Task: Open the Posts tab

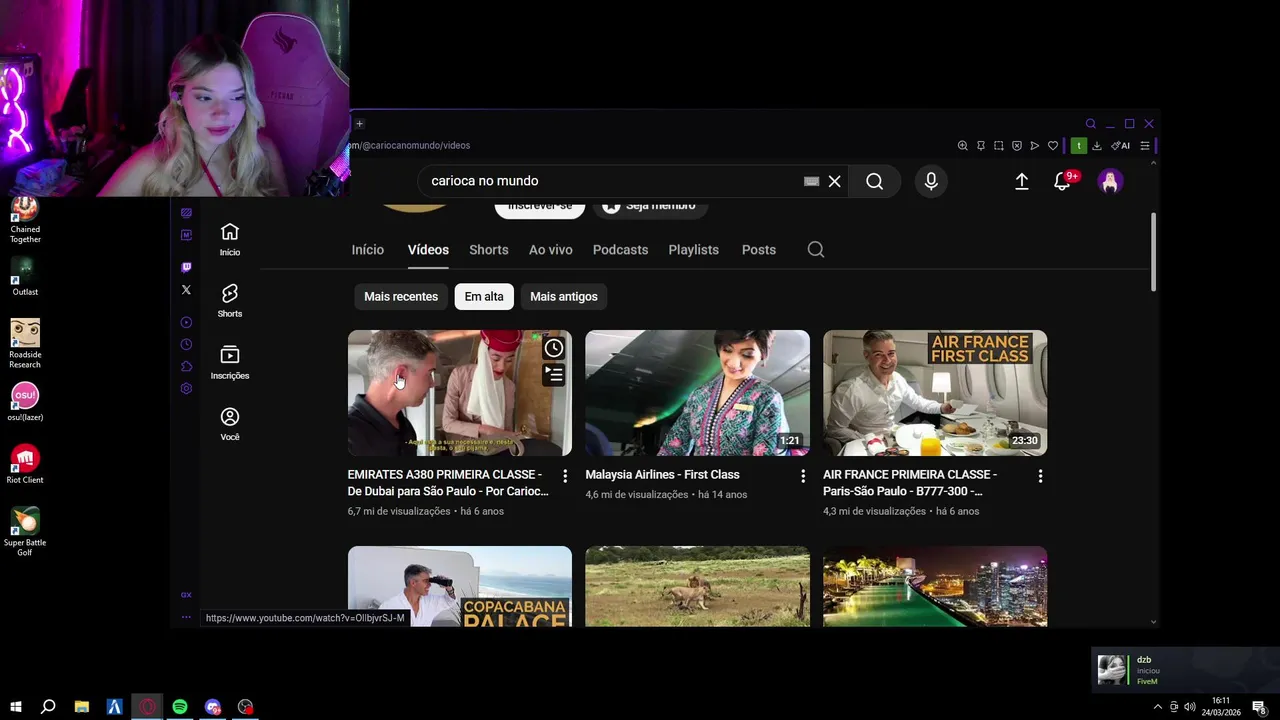Action: pos(759,250)
